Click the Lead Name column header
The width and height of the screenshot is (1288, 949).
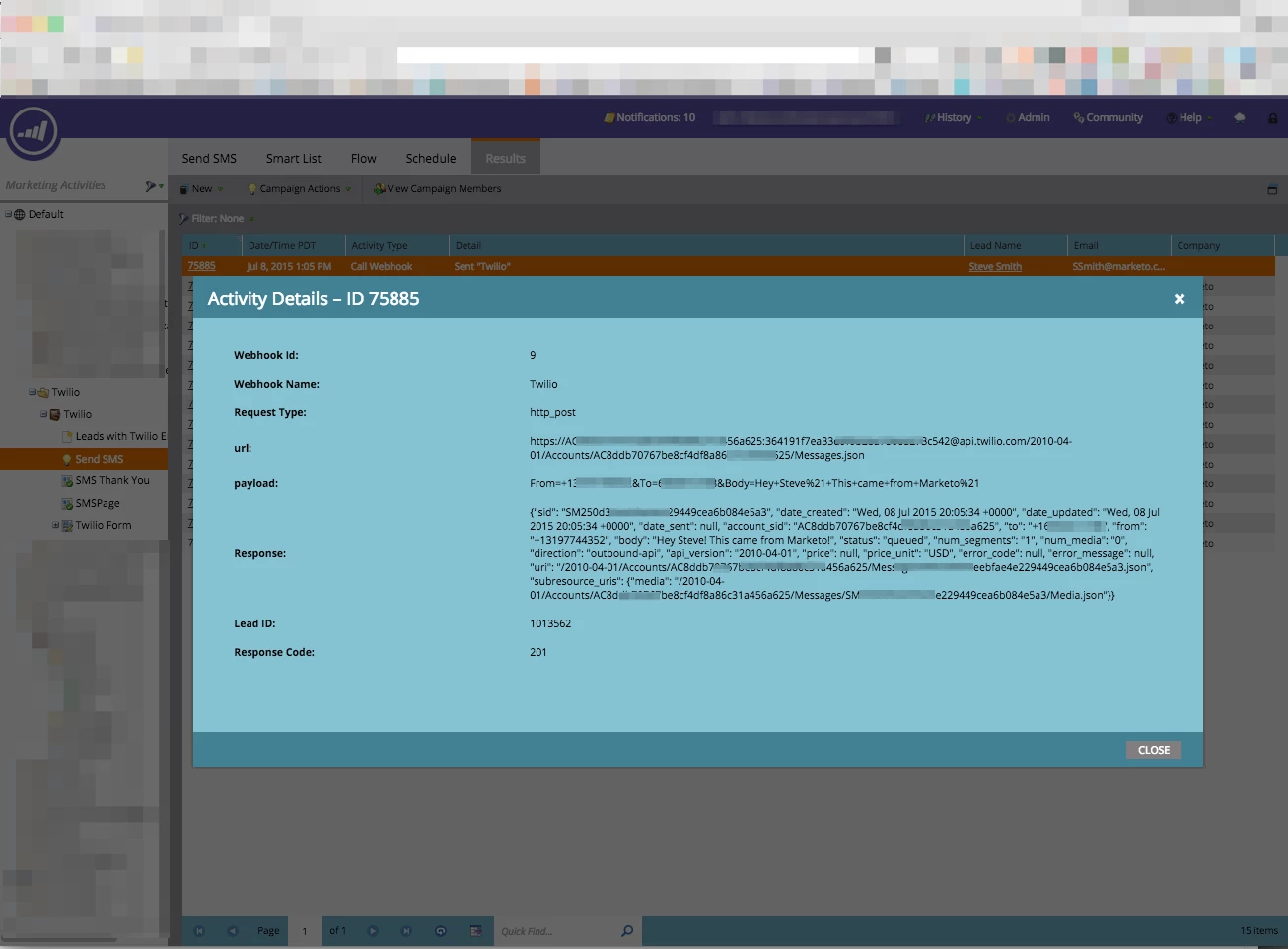(x=1015, y=245)
